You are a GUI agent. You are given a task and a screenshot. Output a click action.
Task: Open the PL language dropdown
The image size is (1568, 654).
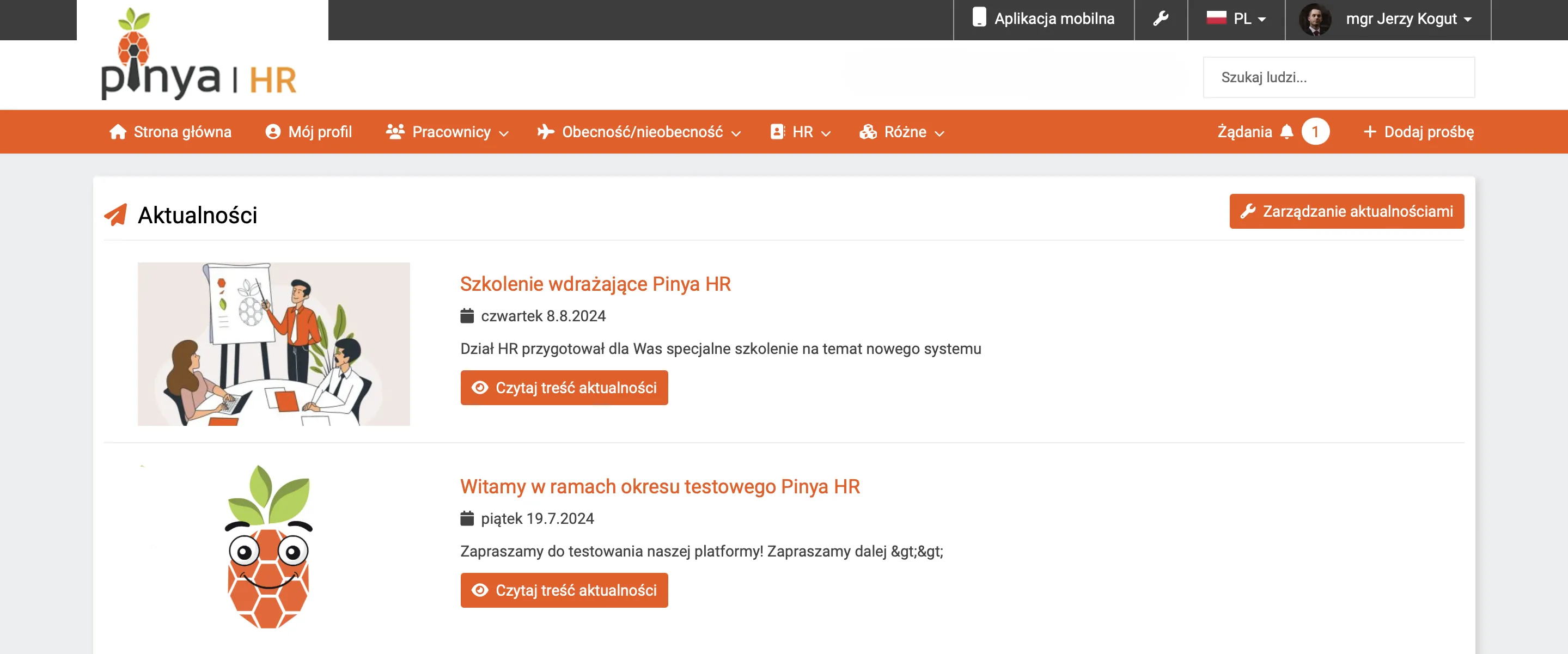1236,19
